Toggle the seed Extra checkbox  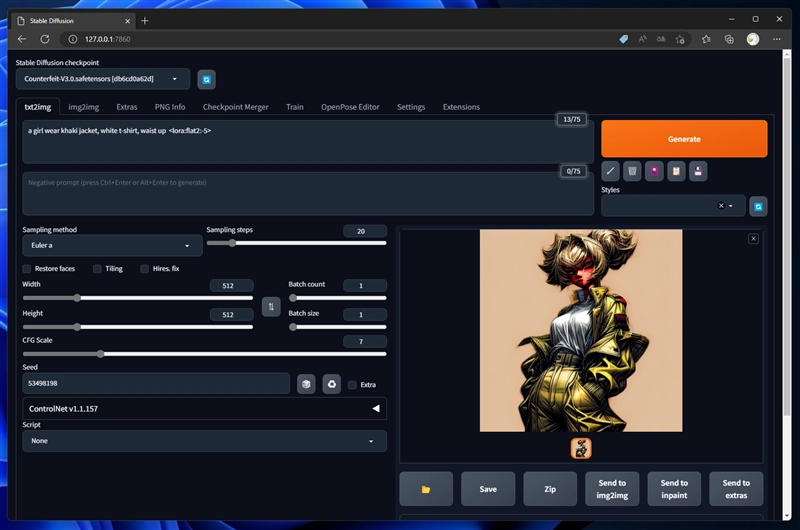[352, 385]
